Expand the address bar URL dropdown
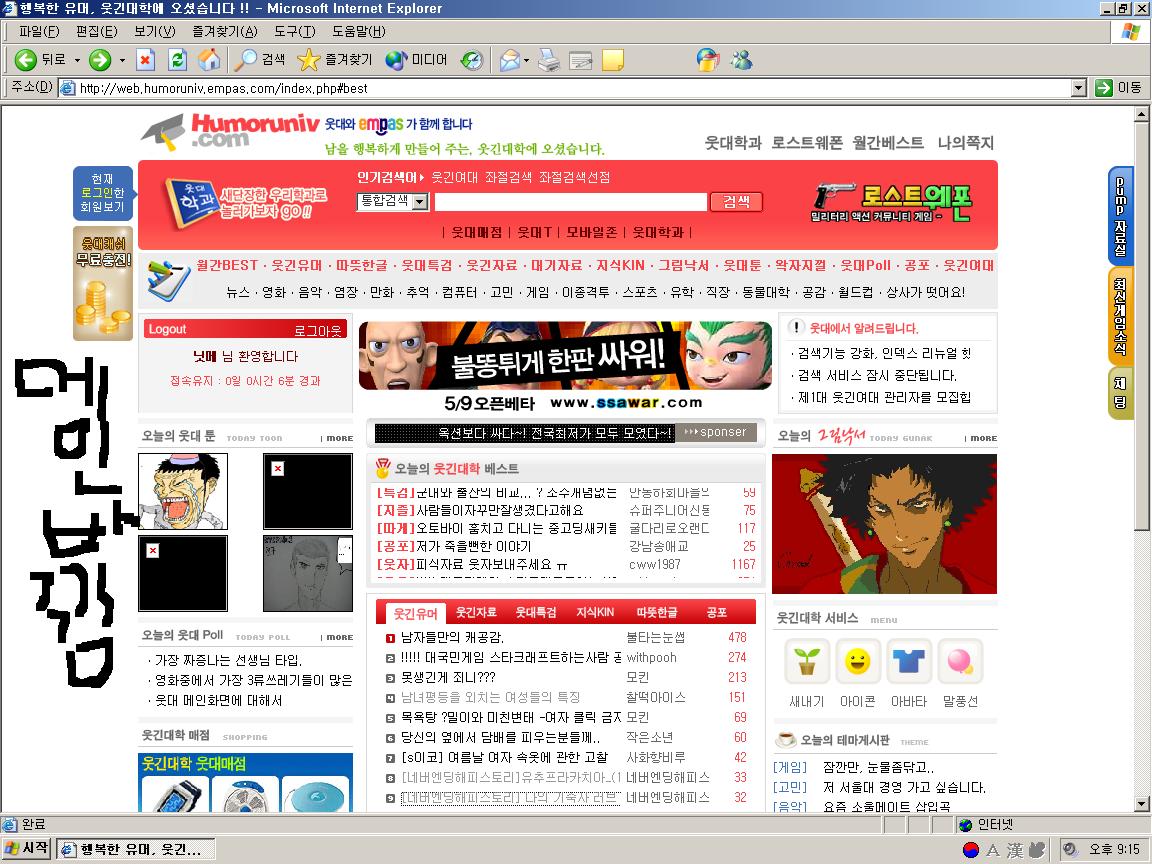Viewport: 1152px width, 864px height. tap(1078, 88)
